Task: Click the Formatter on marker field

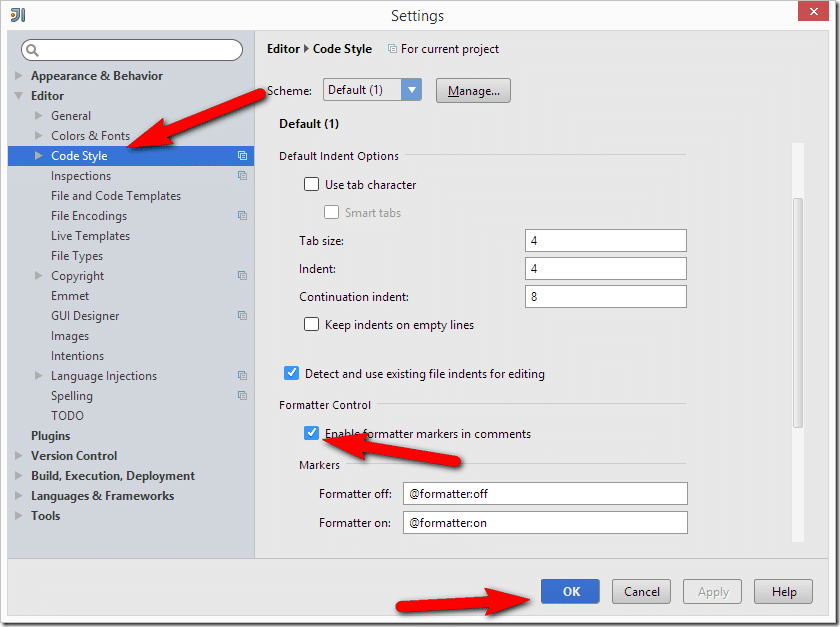Action: coord(545,522)
